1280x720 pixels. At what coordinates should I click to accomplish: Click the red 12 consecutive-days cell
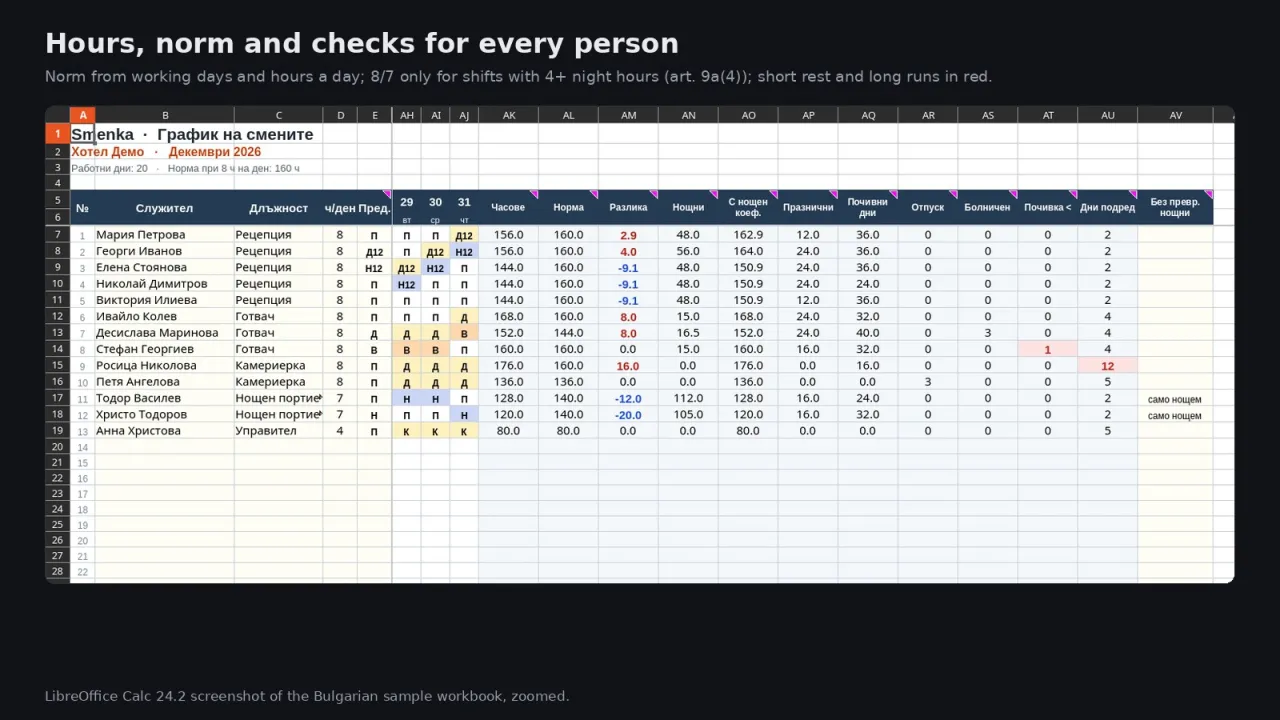(x=1108, y=366)
